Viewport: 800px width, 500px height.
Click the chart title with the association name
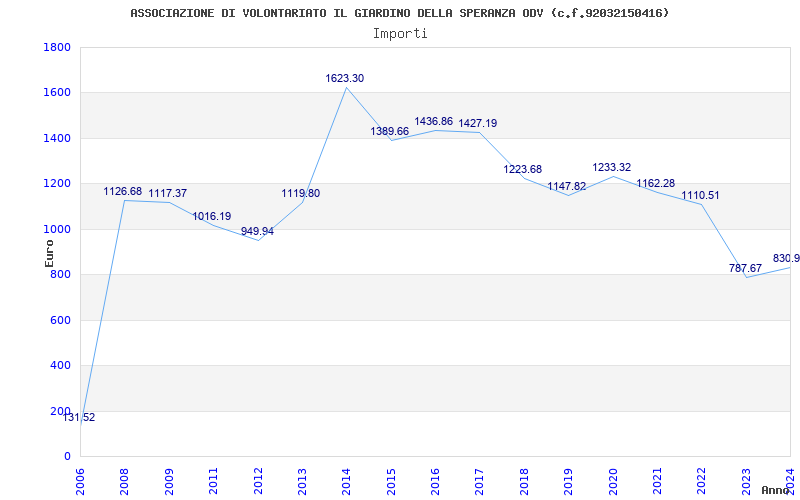pos(400,13)
